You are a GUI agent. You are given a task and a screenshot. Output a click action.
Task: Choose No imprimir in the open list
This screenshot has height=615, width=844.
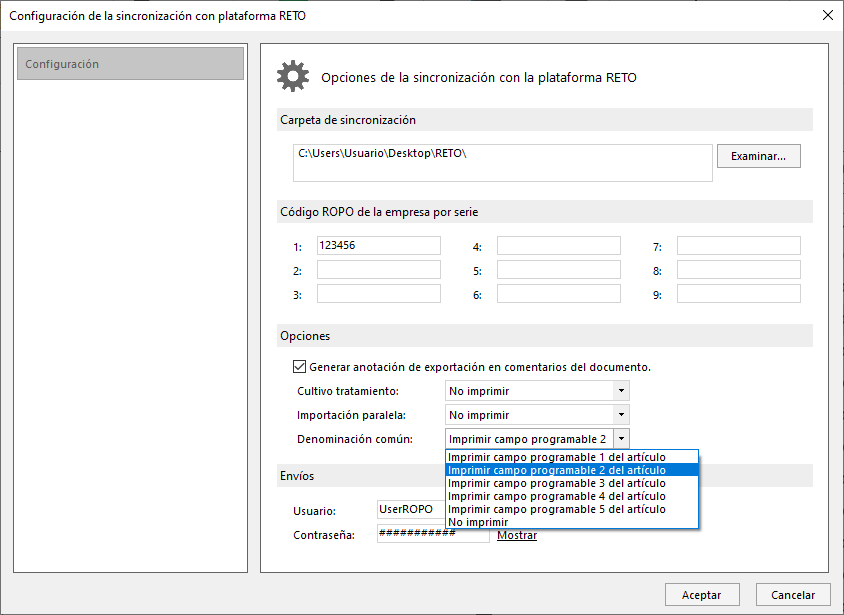[x=572, y=522]
